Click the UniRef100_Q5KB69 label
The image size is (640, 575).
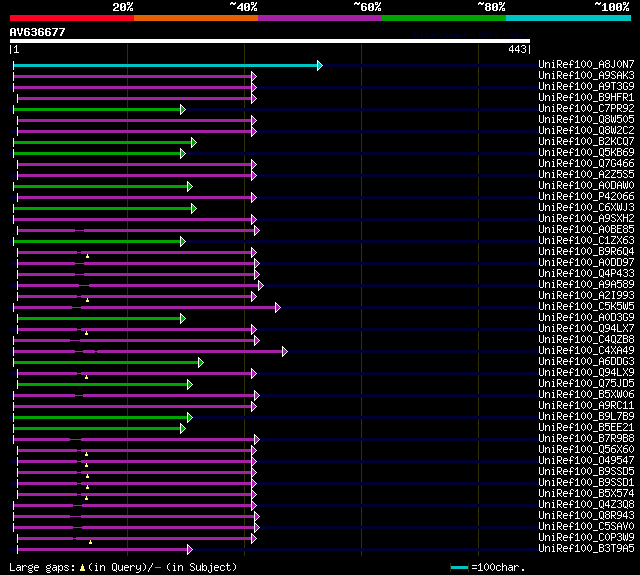coord(586,153)
